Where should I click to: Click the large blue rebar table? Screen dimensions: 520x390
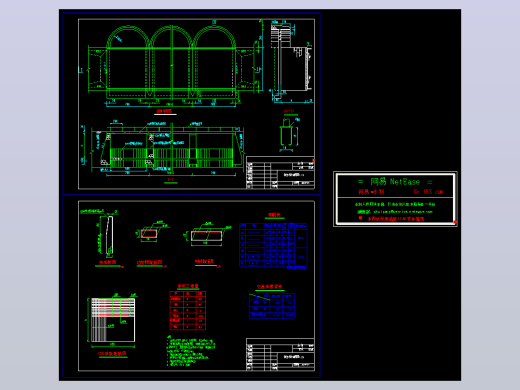tap(273, 245)
